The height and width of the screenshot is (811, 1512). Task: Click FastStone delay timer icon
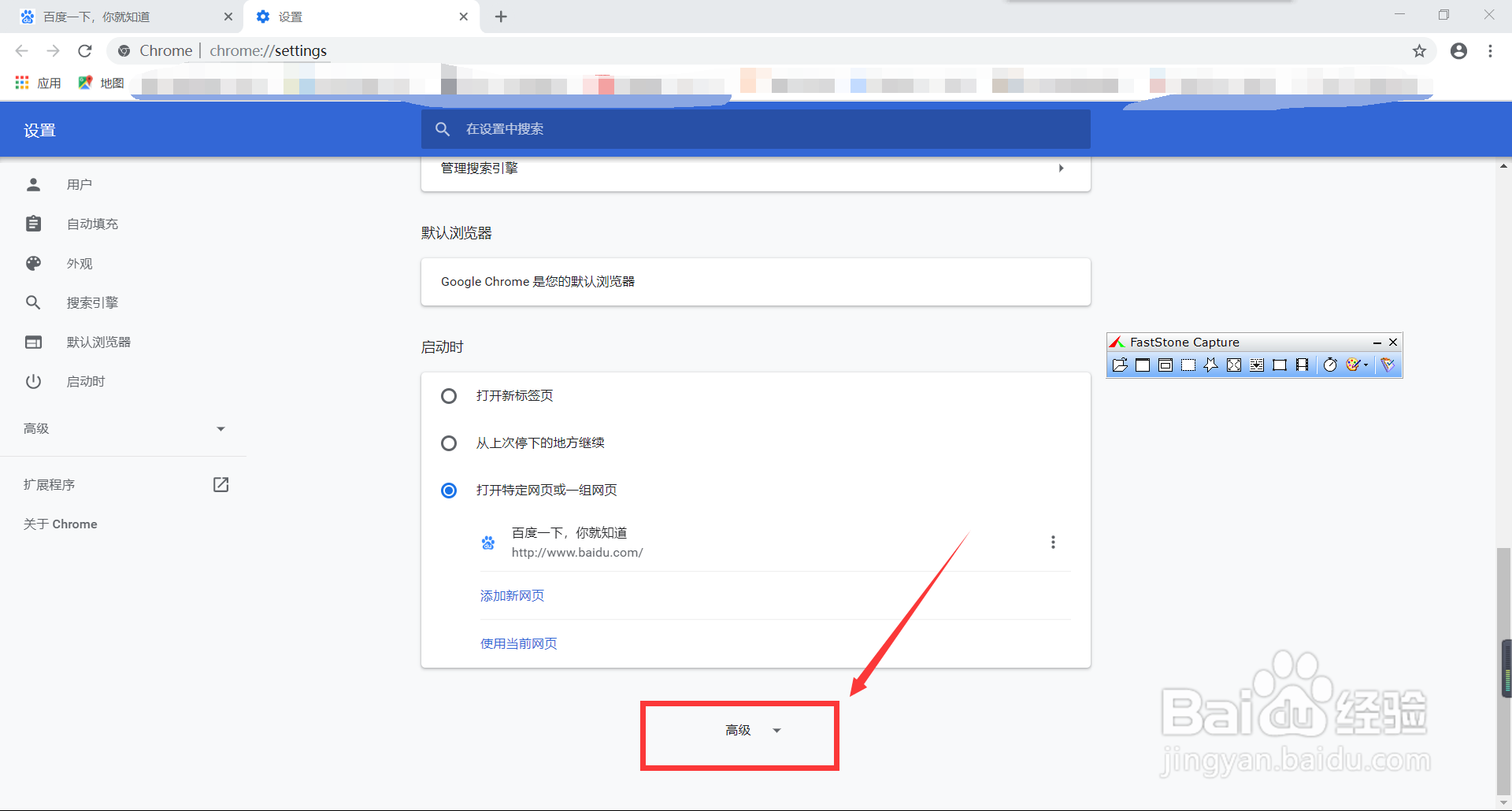click(1330, 365)
